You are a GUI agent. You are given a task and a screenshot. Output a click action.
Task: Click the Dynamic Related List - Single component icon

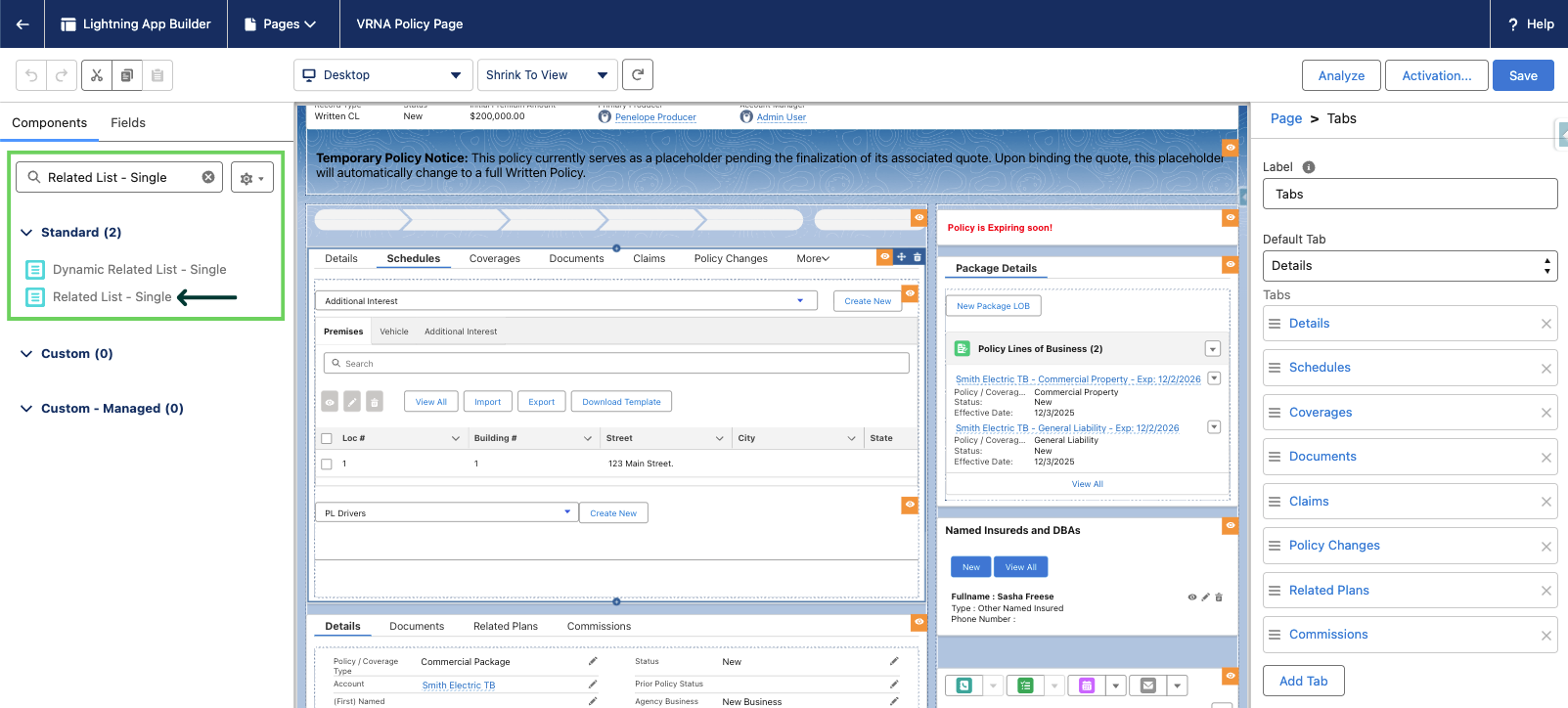[35, 269]
